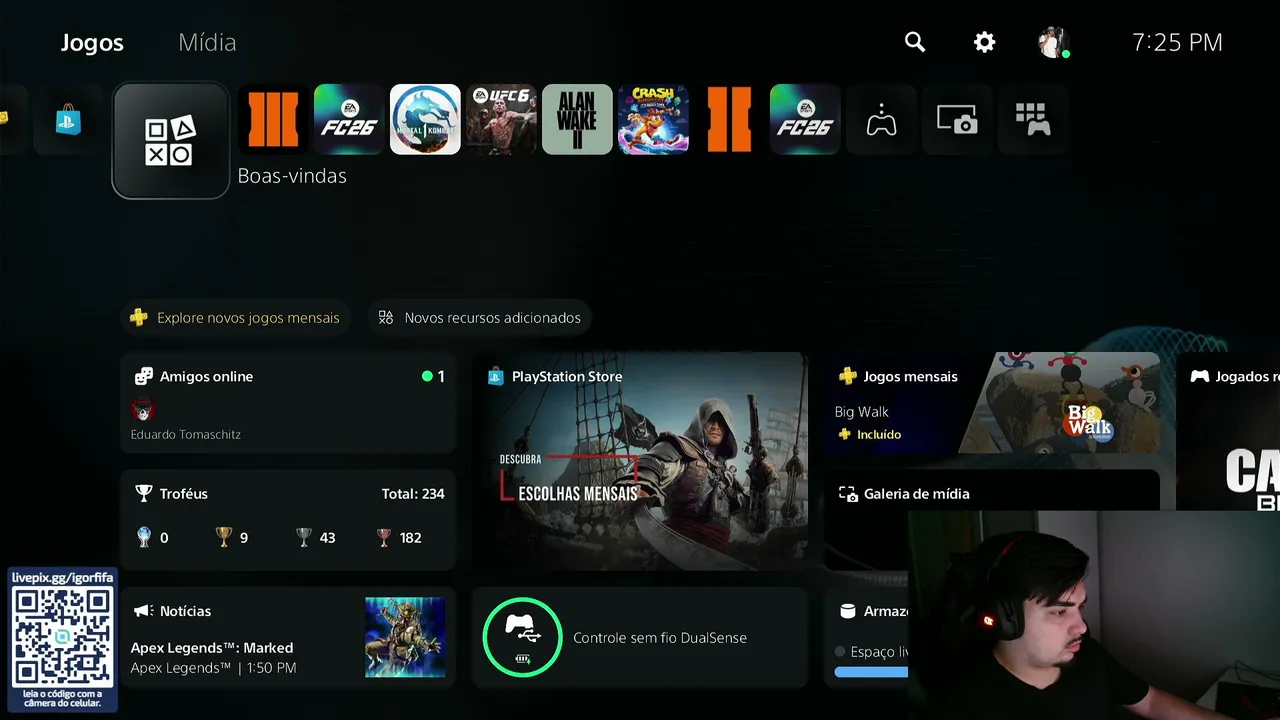
Task: Launch the FC26 tile beside the controller icon
Action: [x=805, y=119]
